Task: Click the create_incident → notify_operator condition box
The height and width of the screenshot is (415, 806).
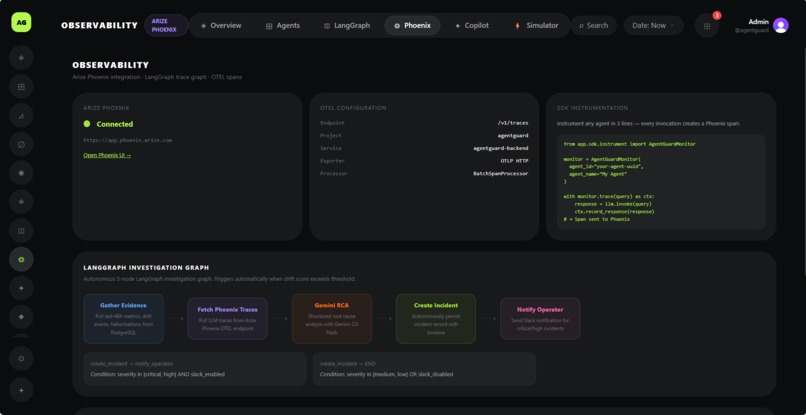Action: point(195,369)
